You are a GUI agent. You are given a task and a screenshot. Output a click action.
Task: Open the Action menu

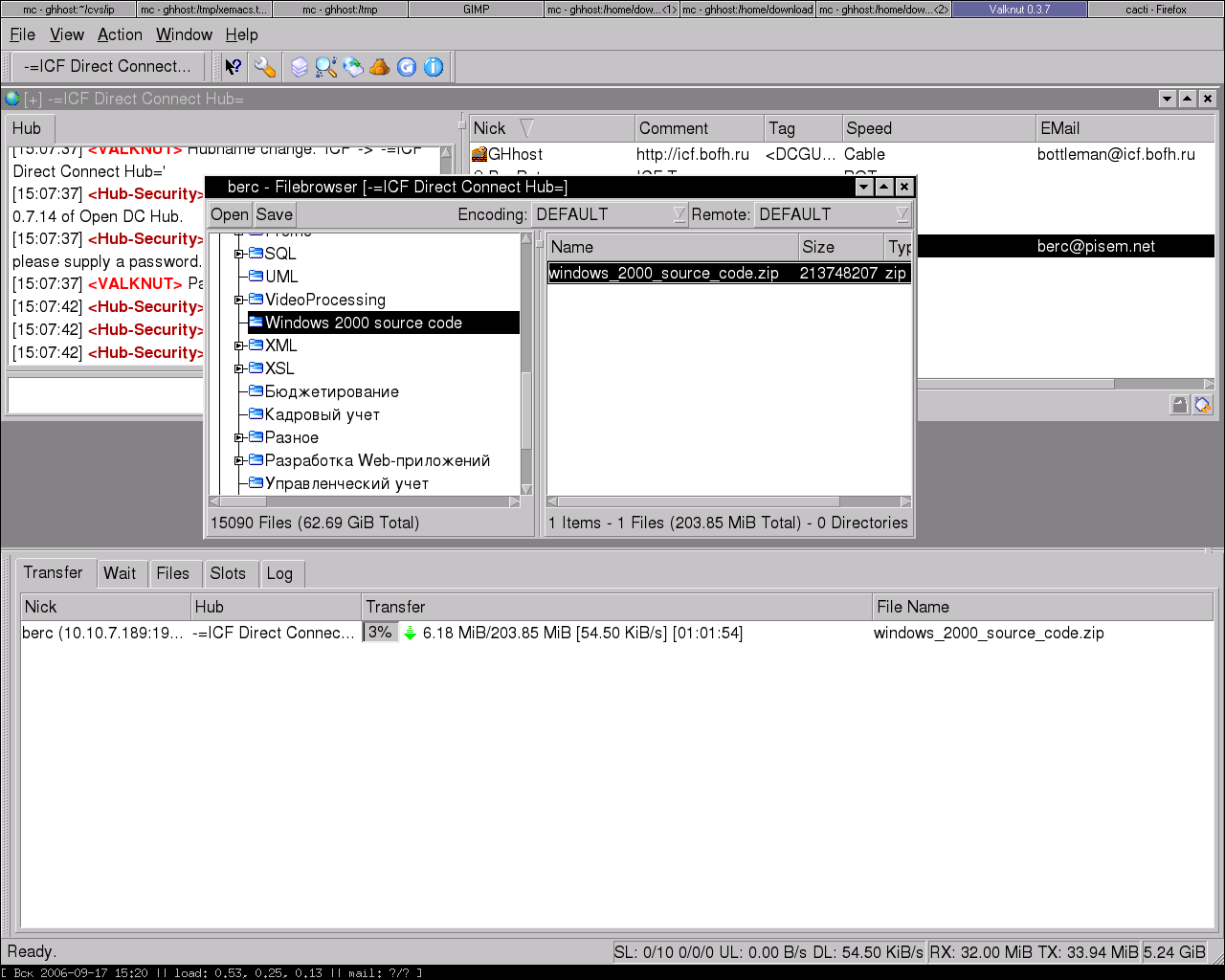point(120,34)
